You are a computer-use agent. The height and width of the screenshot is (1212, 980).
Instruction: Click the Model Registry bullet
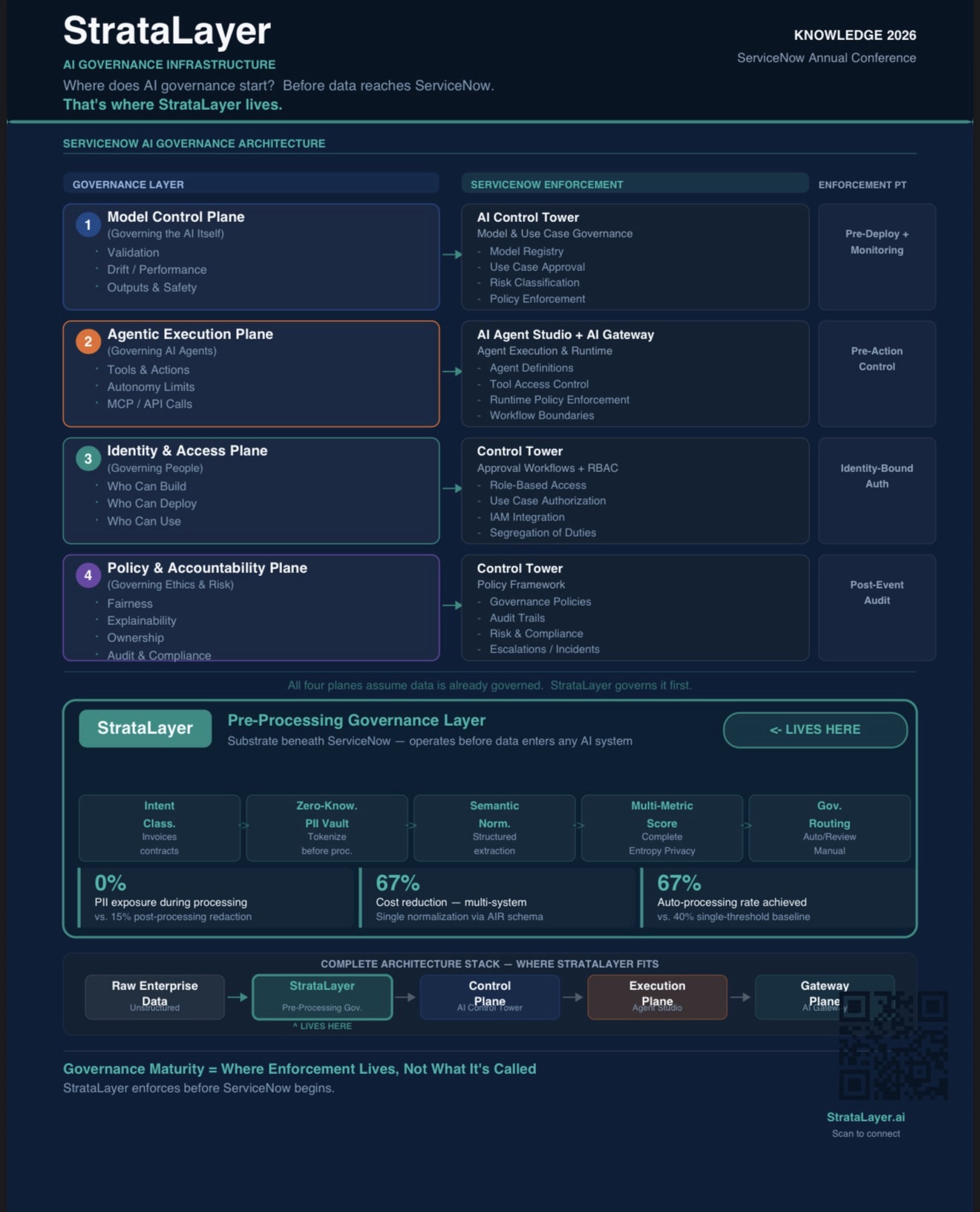(x=526, y=251)
